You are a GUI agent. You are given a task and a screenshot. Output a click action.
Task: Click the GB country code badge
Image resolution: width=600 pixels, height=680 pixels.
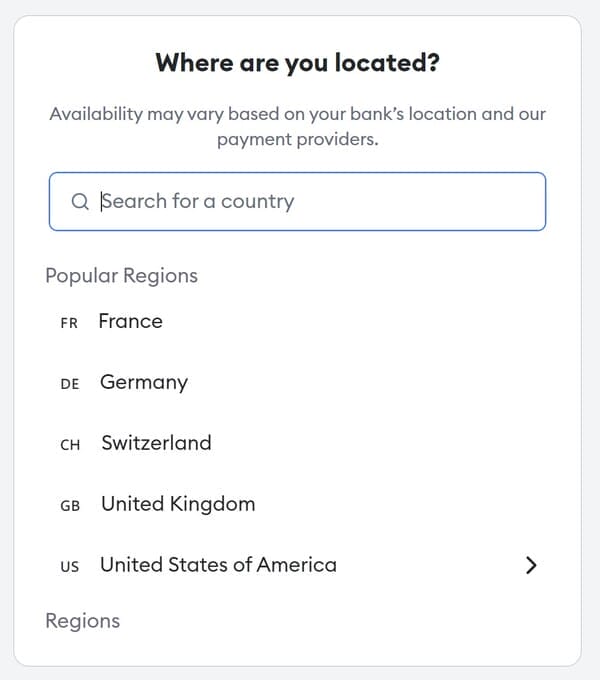click(x=70, y=506)
